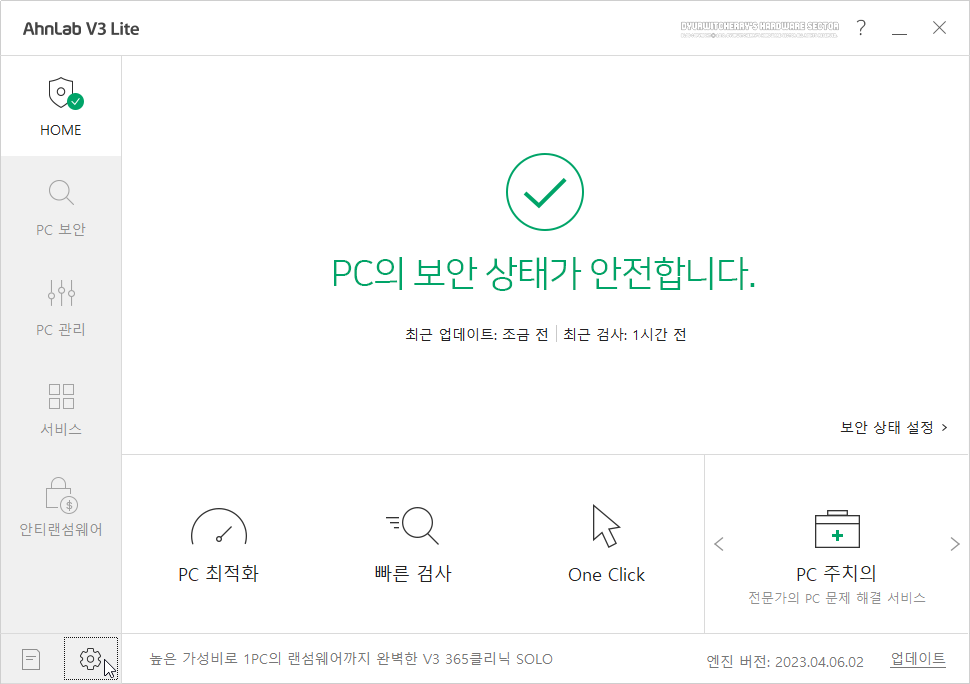Screen dimensions: 970x684
Task: Open PC 주치의 service card
Action: (836, 557)
